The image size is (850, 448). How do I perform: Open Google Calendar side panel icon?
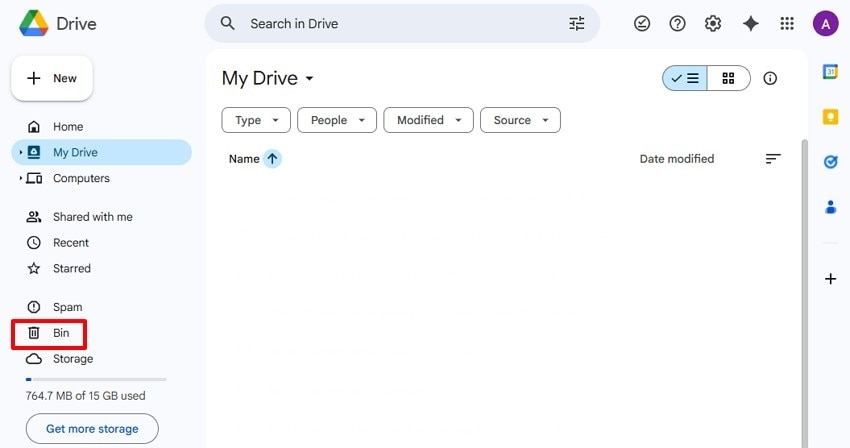[830, 71]
